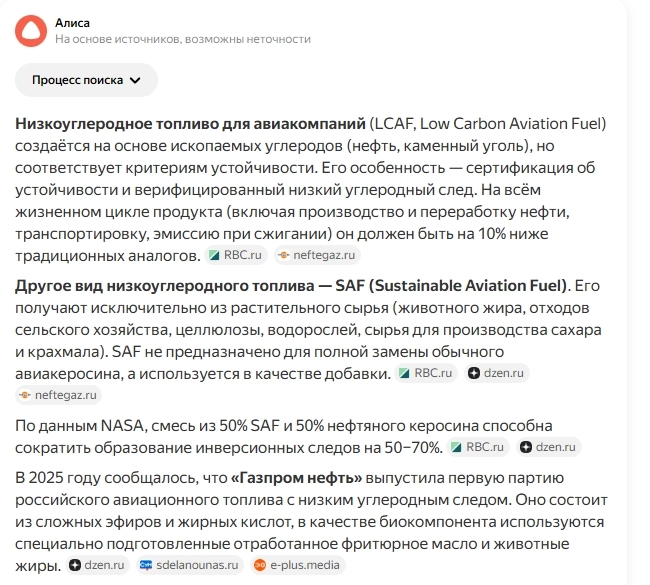Click the orange e-plus.media source favicon

coord(259,565)
